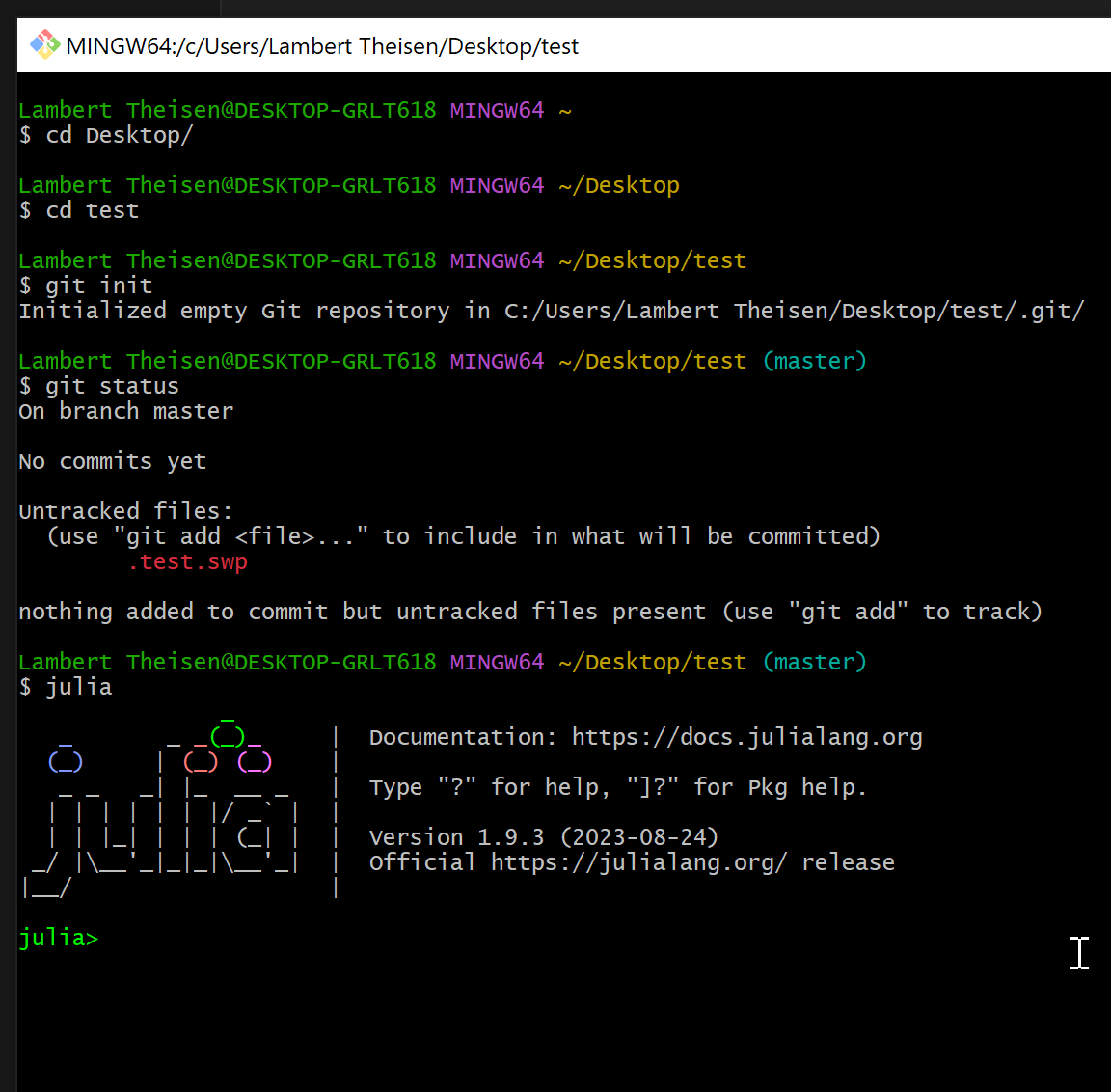Open the julialang.org release link
Screen dimensions: 1111x1092
(638, 862)
